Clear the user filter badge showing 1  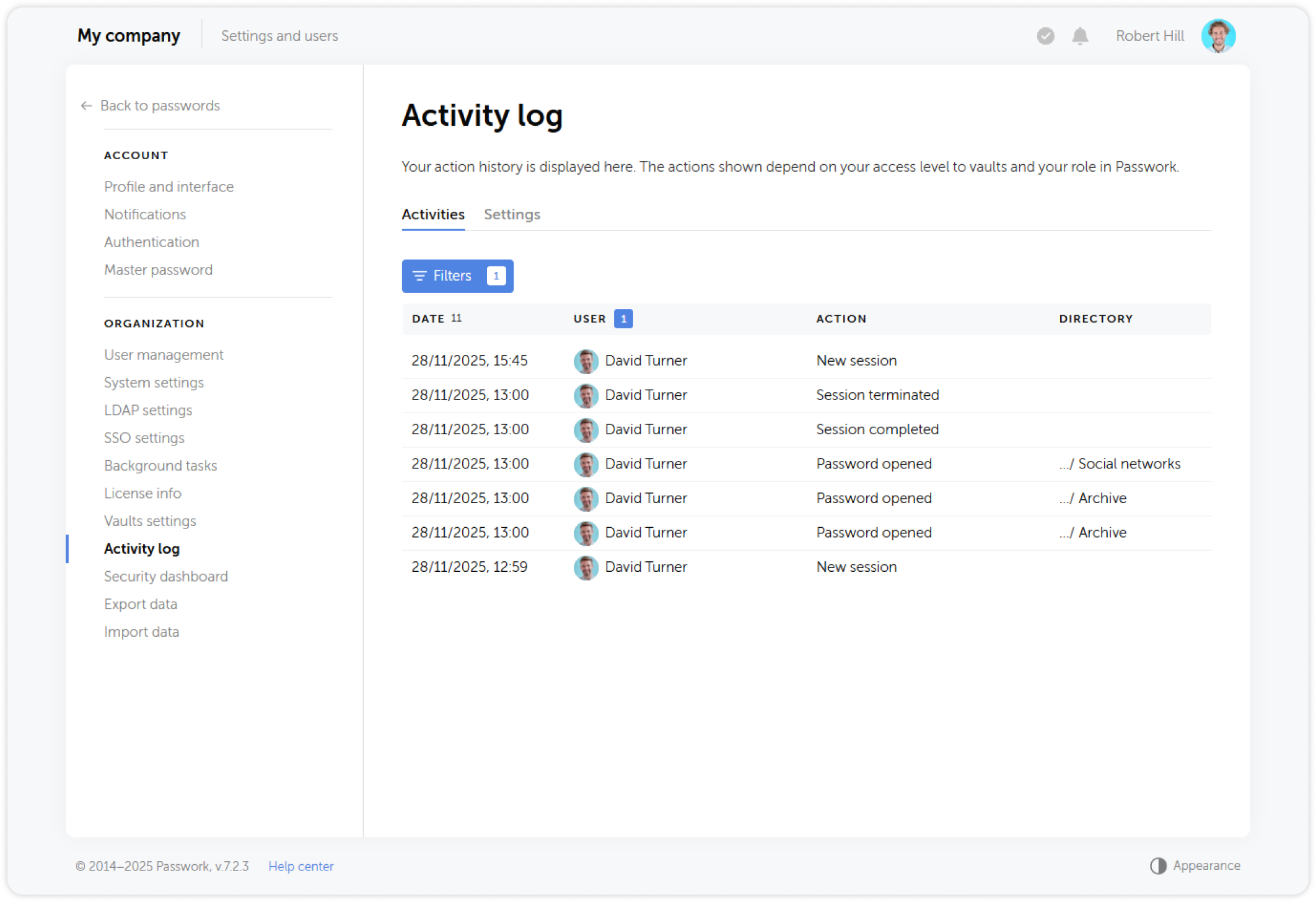[x=623, y=318]
